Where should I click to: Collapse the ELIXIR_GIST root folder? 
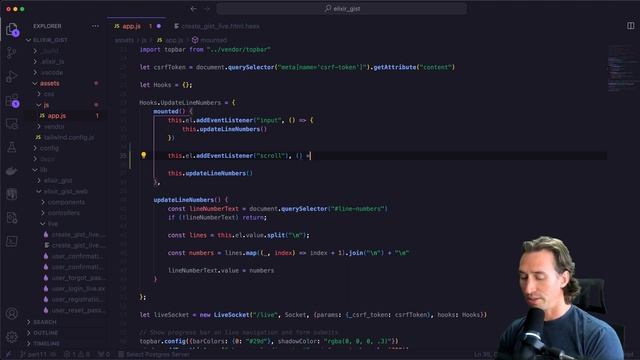pos(47,40)
